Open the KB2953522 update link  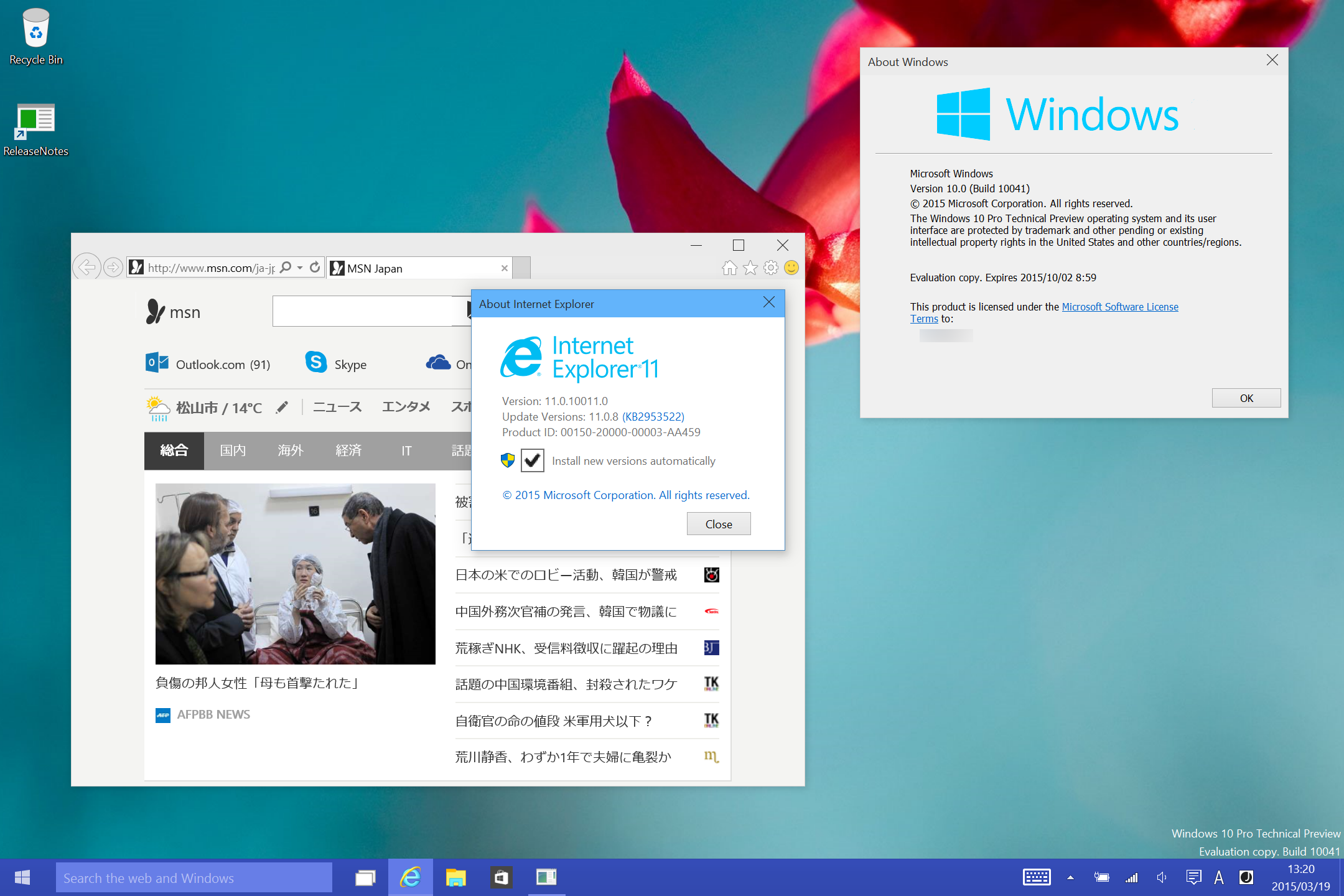(x=652, y=416)
